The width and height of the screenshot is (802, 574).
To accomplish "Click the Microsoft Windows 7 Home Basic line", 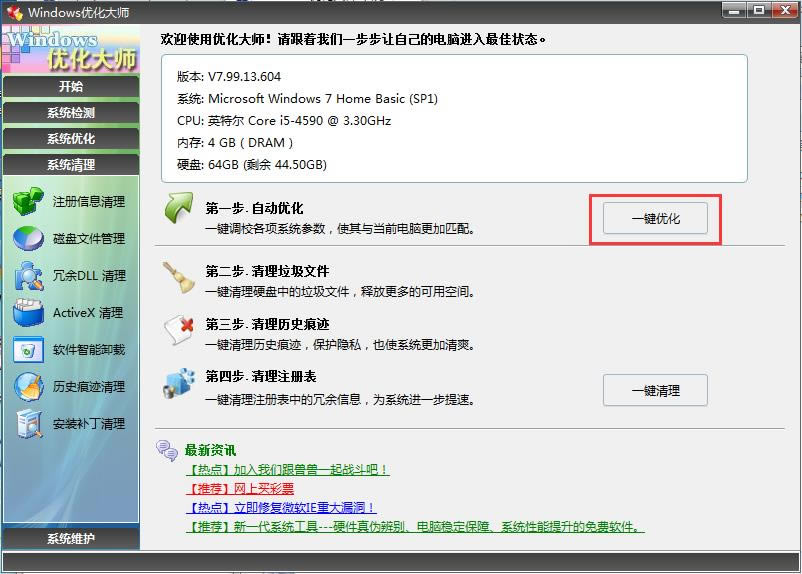I will point(307,99).
